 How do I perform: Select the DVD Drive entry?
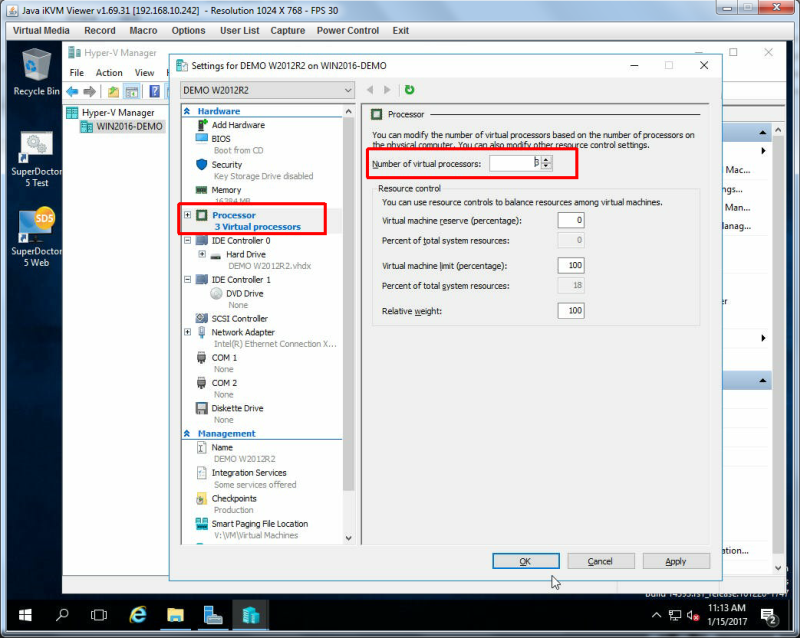coord(244,293)
